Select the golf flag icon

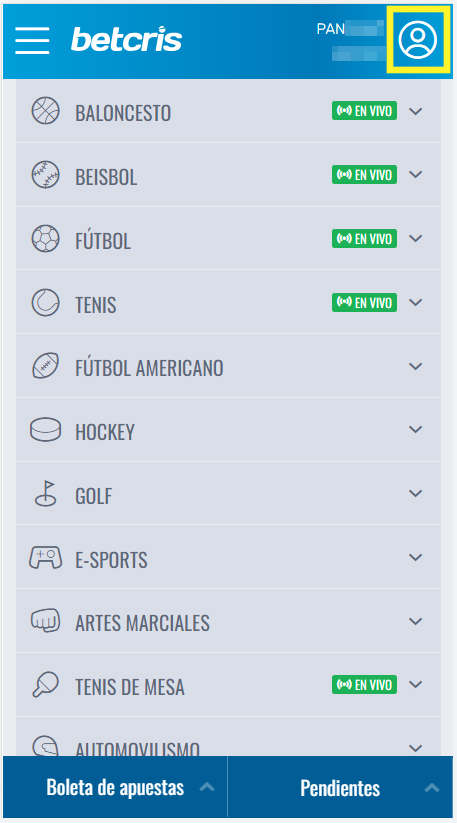(46, 493)
